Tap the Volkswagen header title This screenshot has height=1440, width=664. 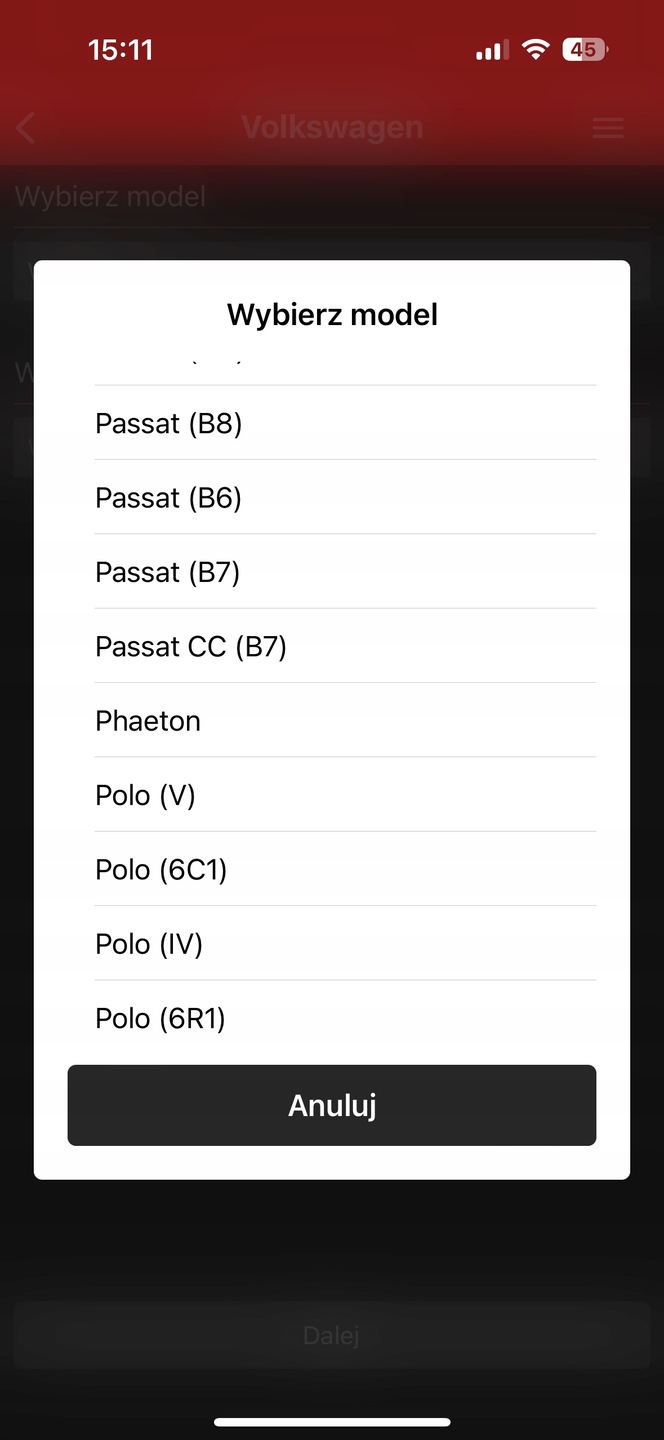pos(332,128)
